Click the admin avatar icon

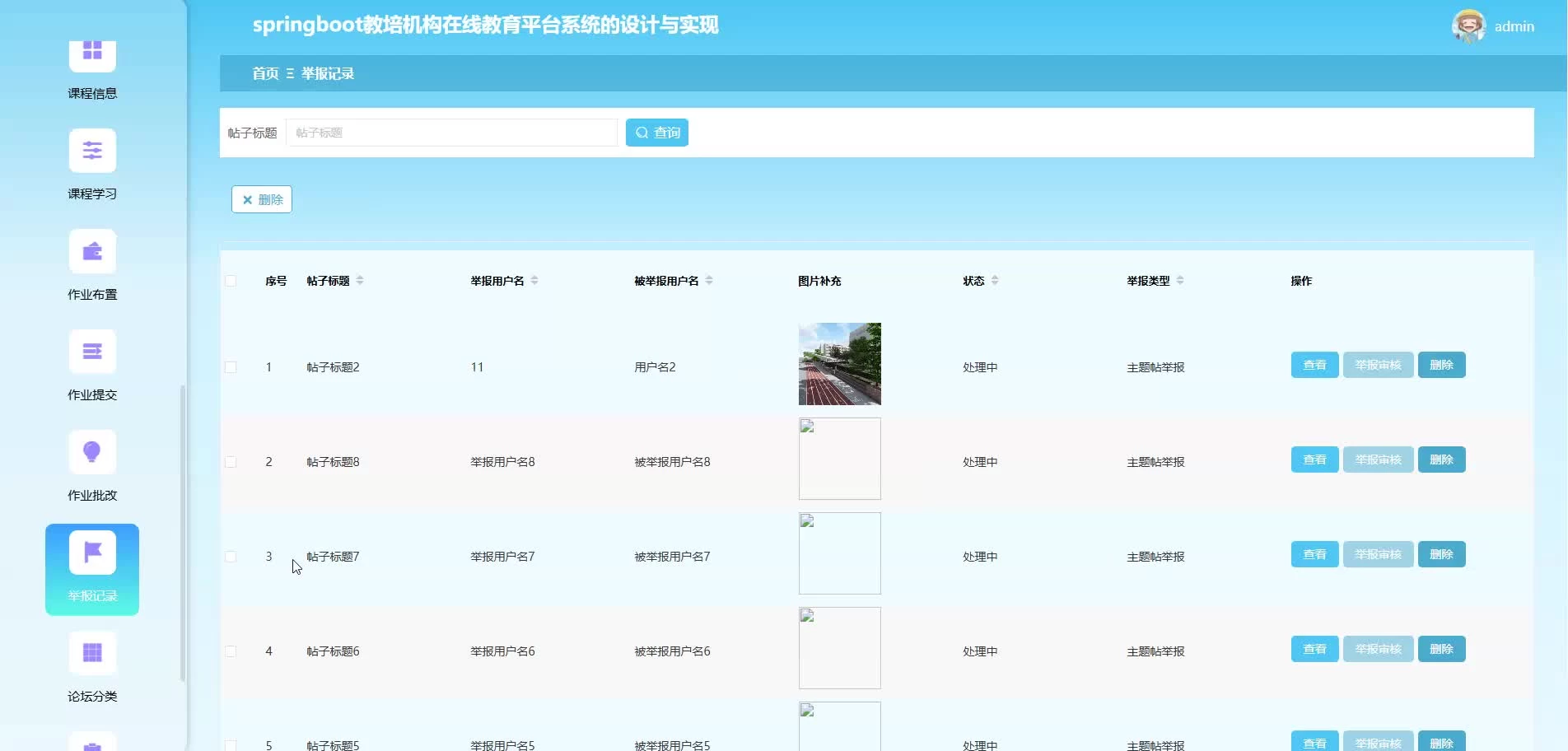[x=1468, y=26]
